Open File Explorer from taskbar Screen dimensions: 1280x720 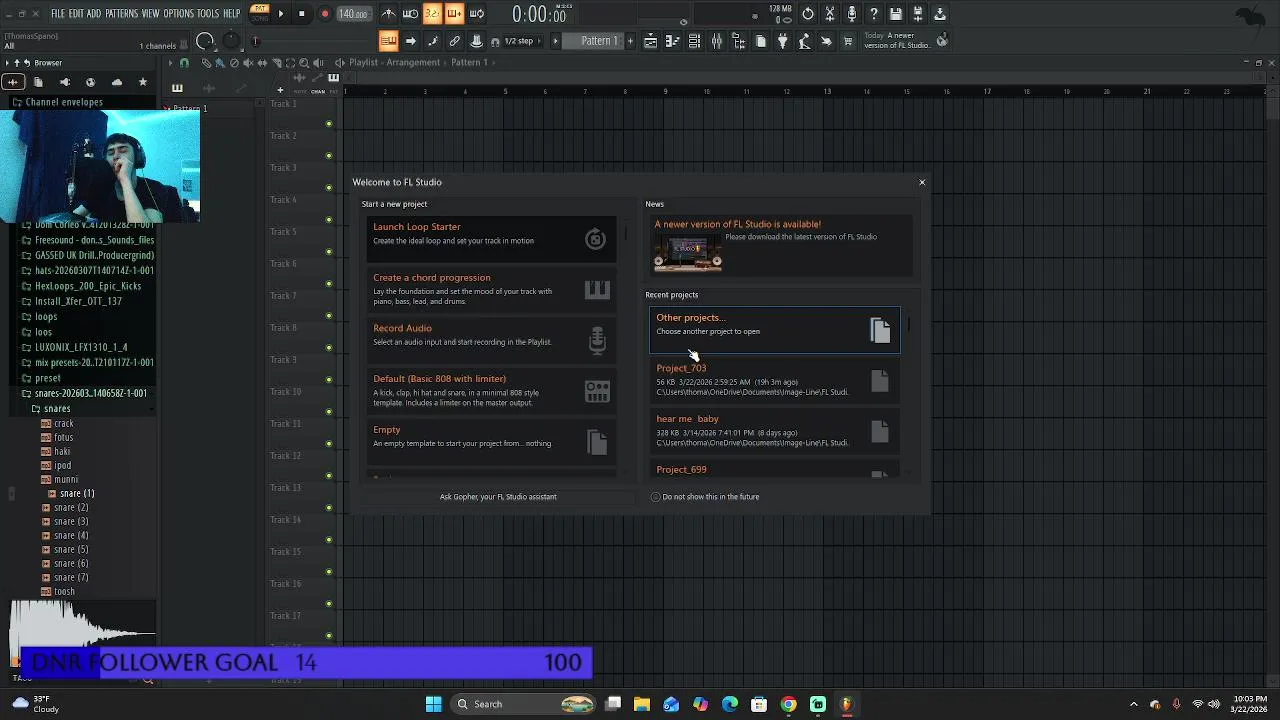(x=642, y=704)
